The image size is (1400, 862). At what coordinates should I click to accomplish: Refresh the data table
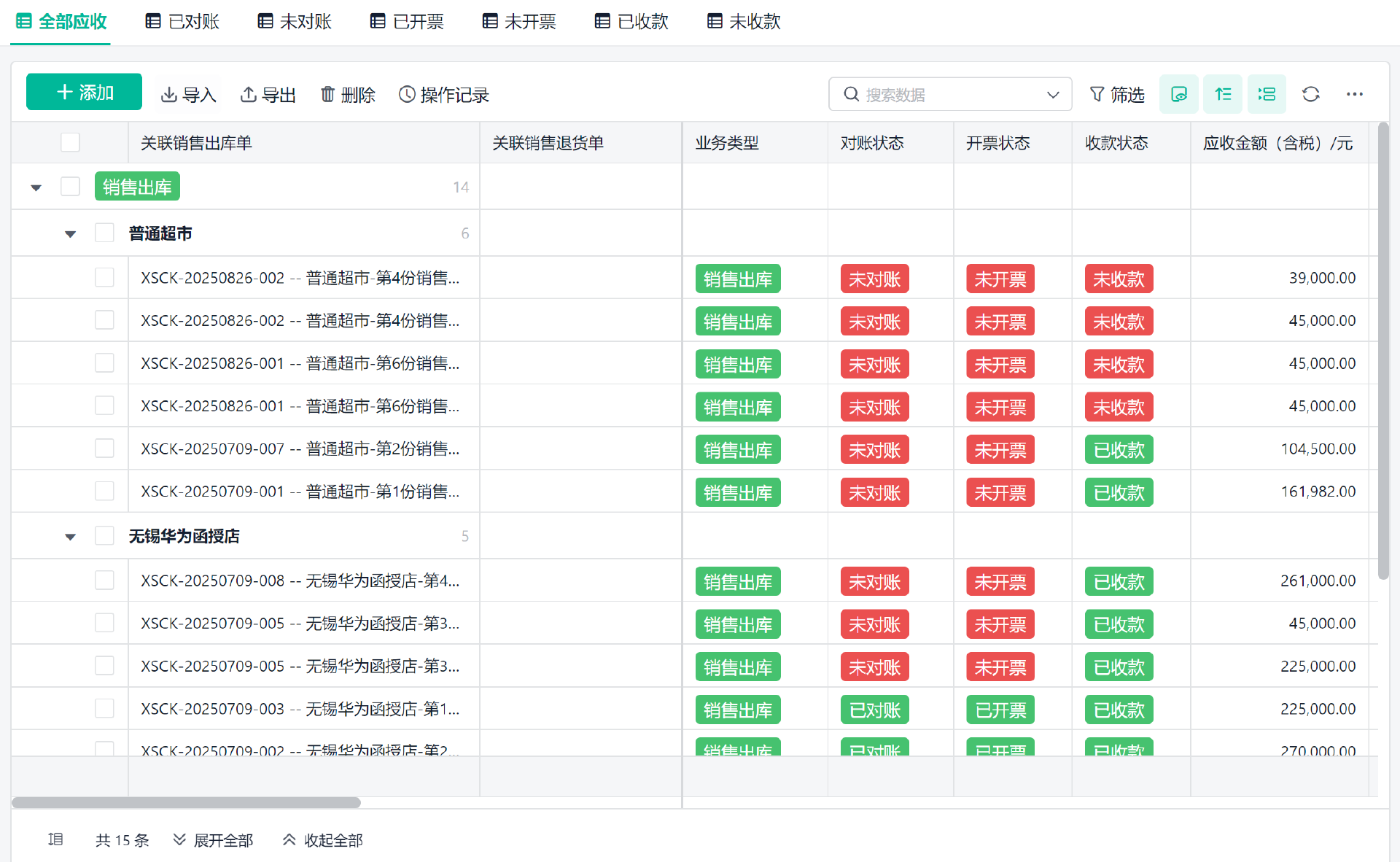(x=1310, y=94)
